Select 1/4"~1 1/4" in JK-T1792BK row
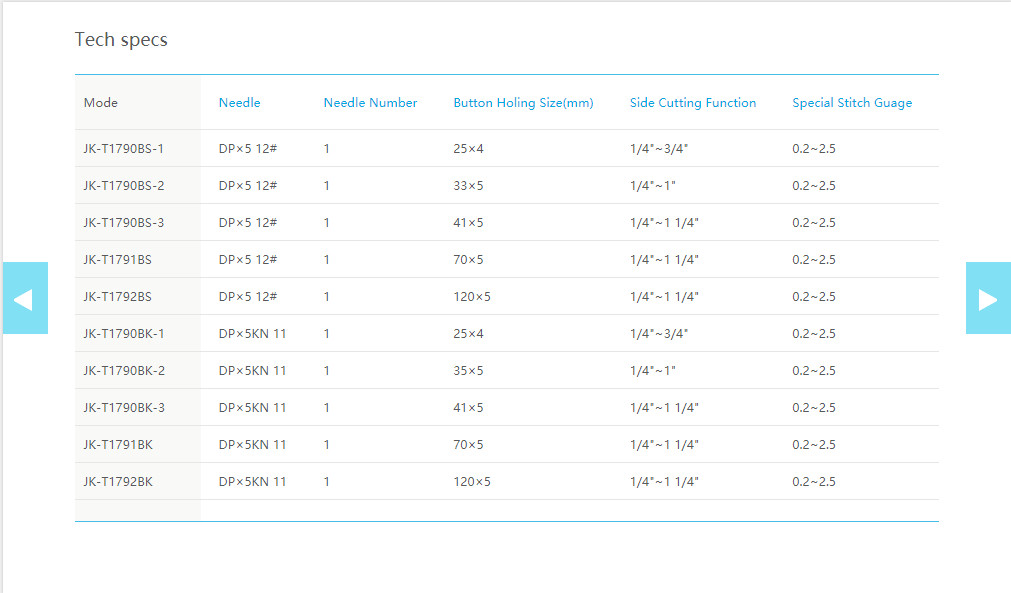The width and height of the screenshot is (1011, 593). (664, 481)
